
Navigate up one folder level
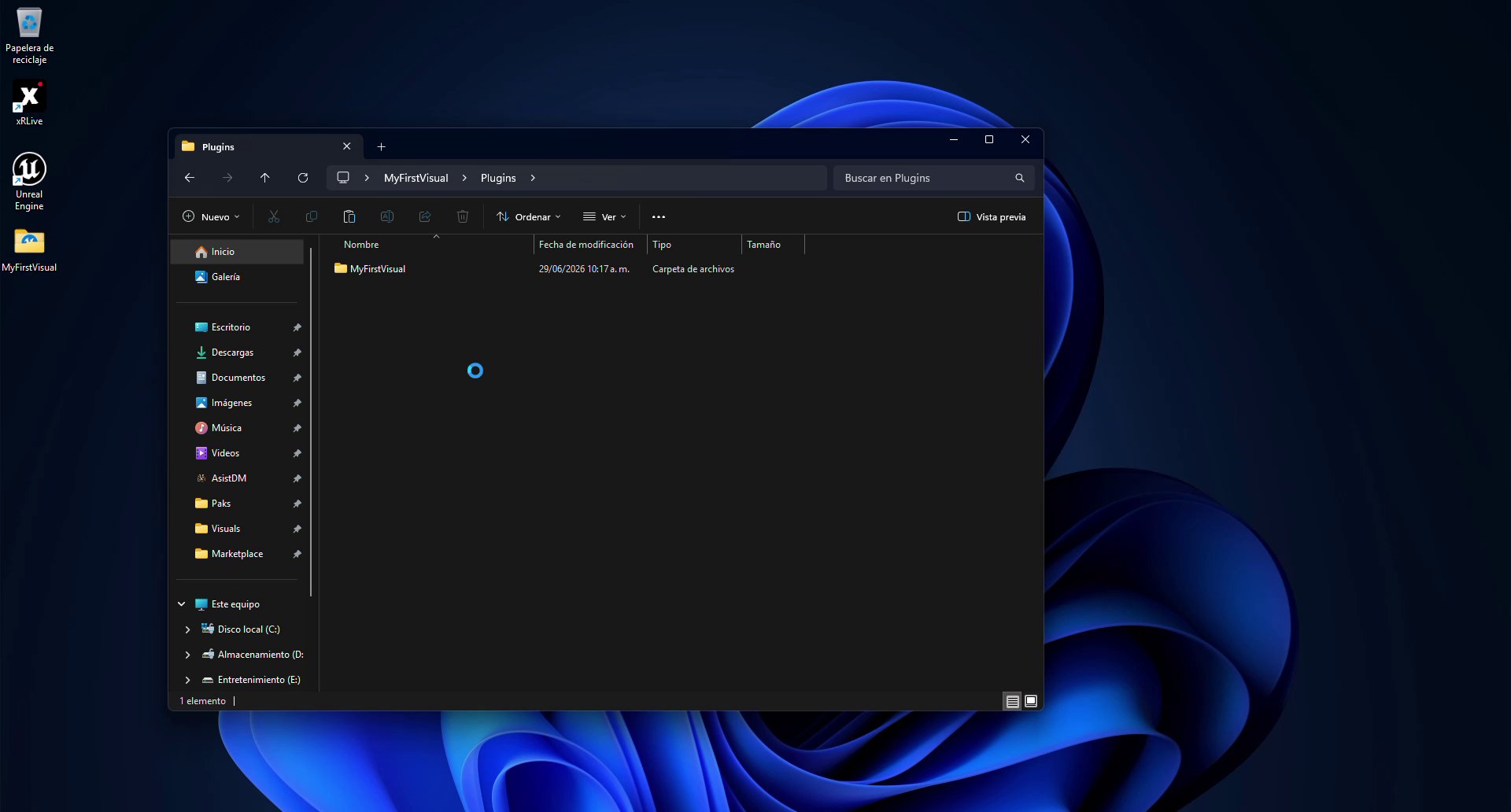[x=265, y=178]
